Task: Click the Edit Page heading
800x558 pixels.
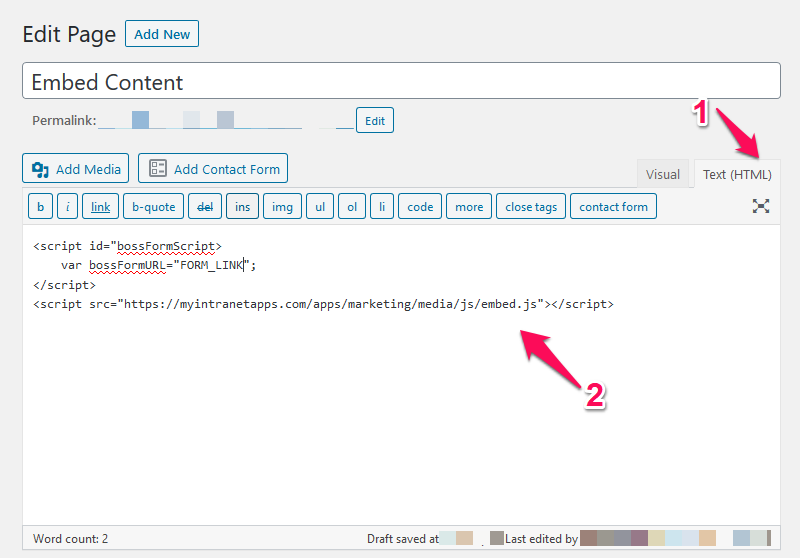Action: point(69,35)
